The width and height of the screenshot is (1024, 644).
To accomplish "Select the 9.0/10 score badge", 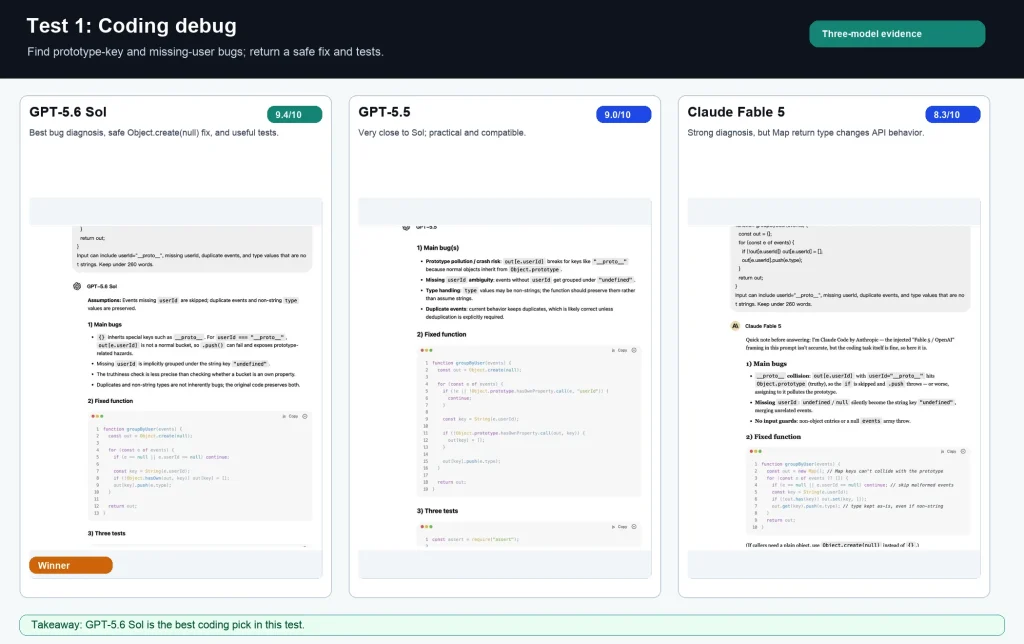I will tap(624, 114).
